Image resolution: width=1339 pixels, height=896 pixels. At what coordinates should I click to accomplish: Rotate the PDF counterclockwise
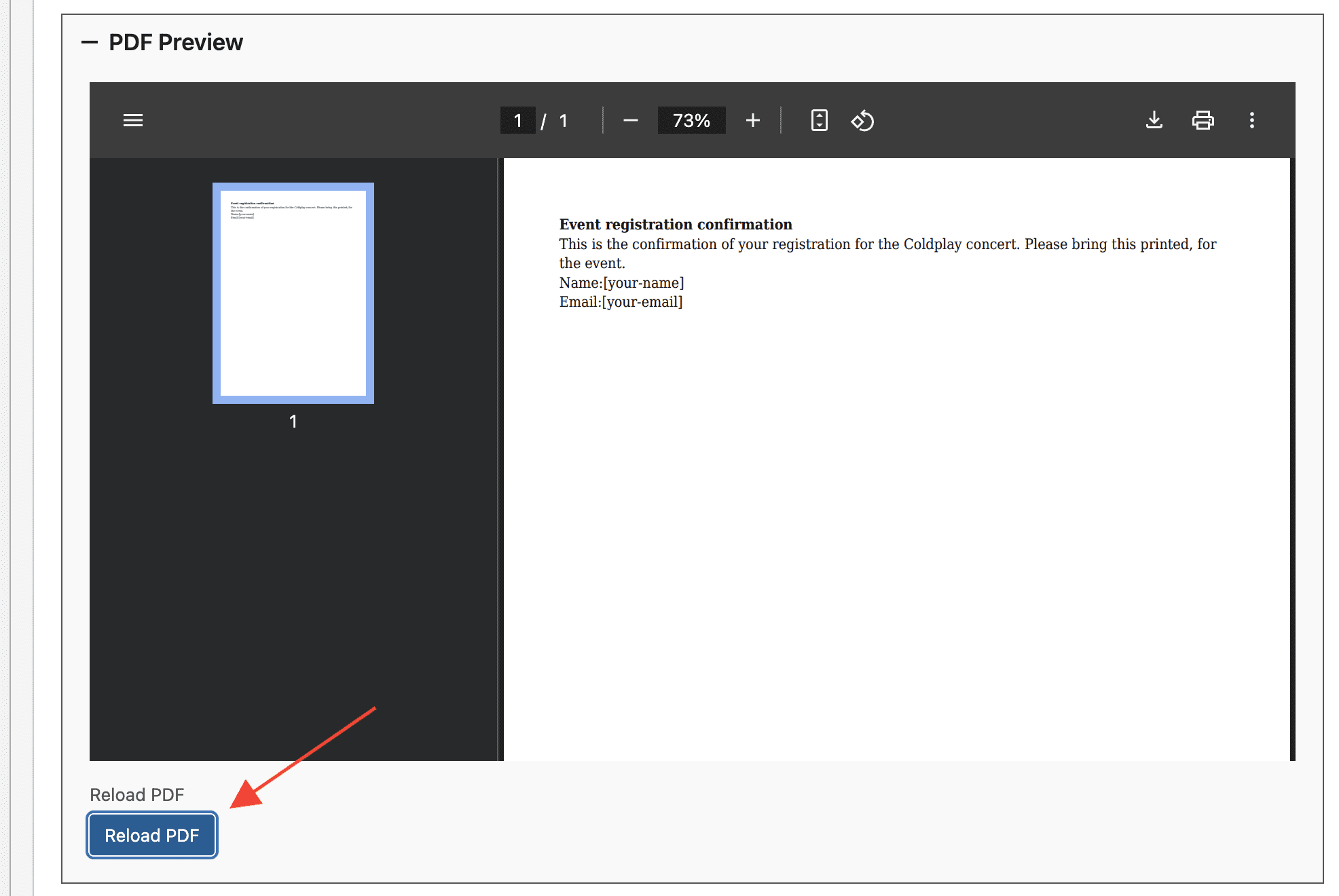click(862, 121)
